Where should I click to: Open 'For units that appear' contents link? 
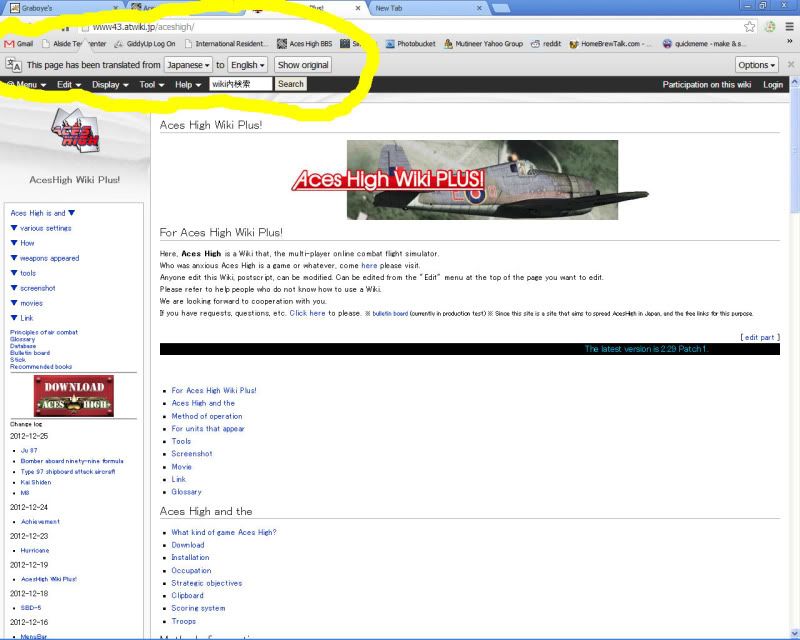pos(208,429)
